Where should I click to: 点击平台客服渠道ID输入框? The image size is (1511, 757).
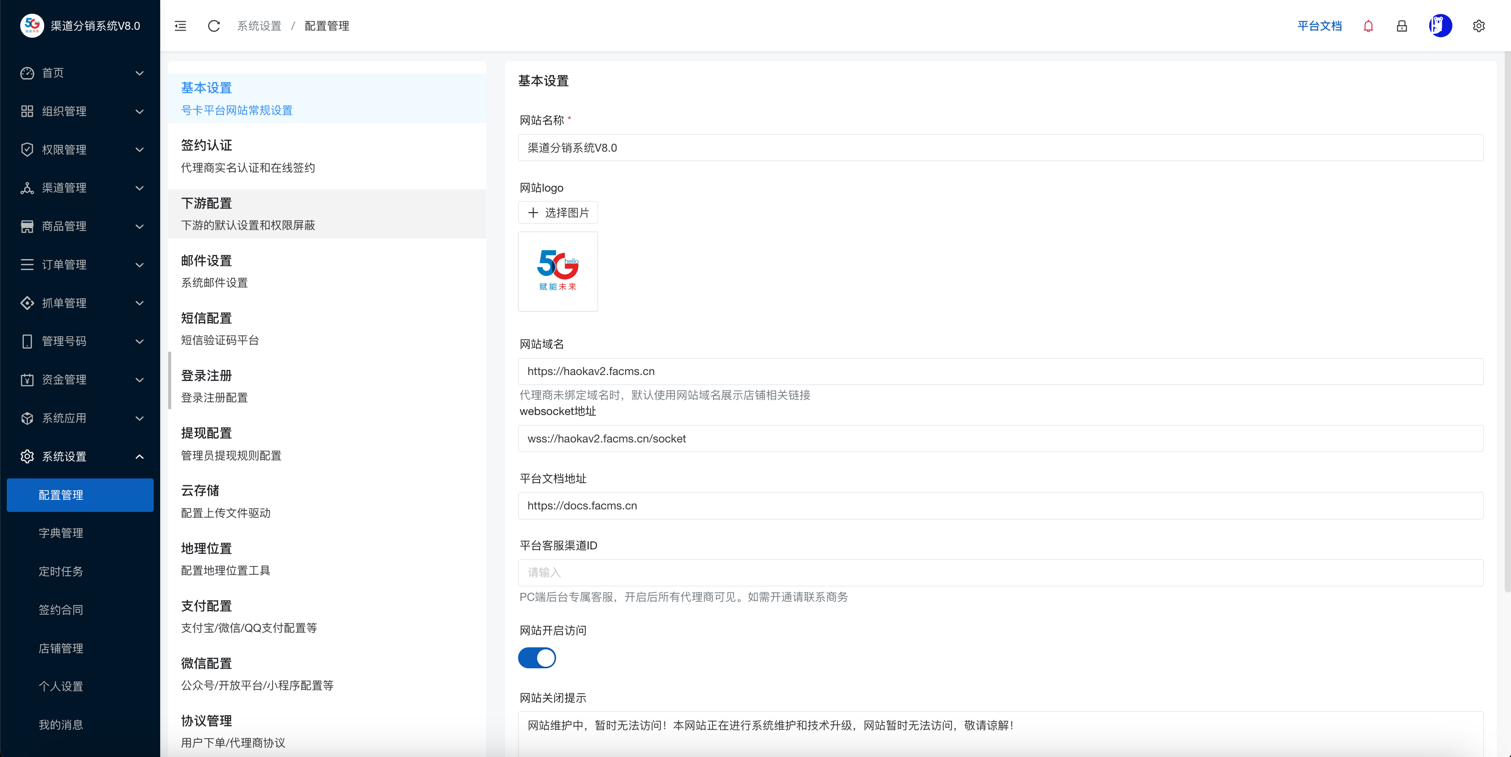pyautogui.click(x=1000, y=572)
